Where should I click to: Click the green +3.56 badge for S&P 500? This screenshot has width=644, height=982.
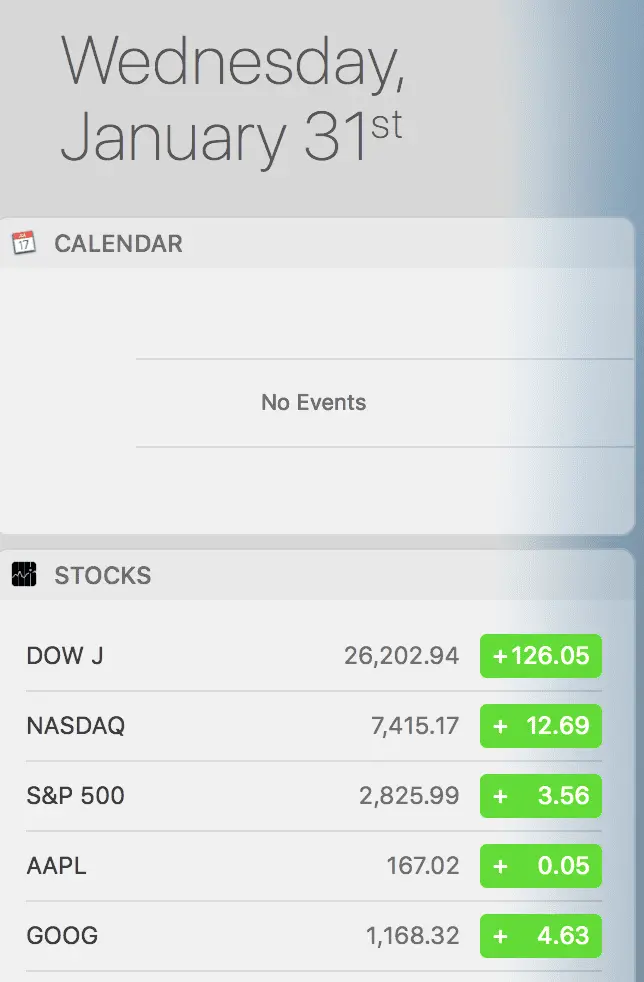[540, 796]
